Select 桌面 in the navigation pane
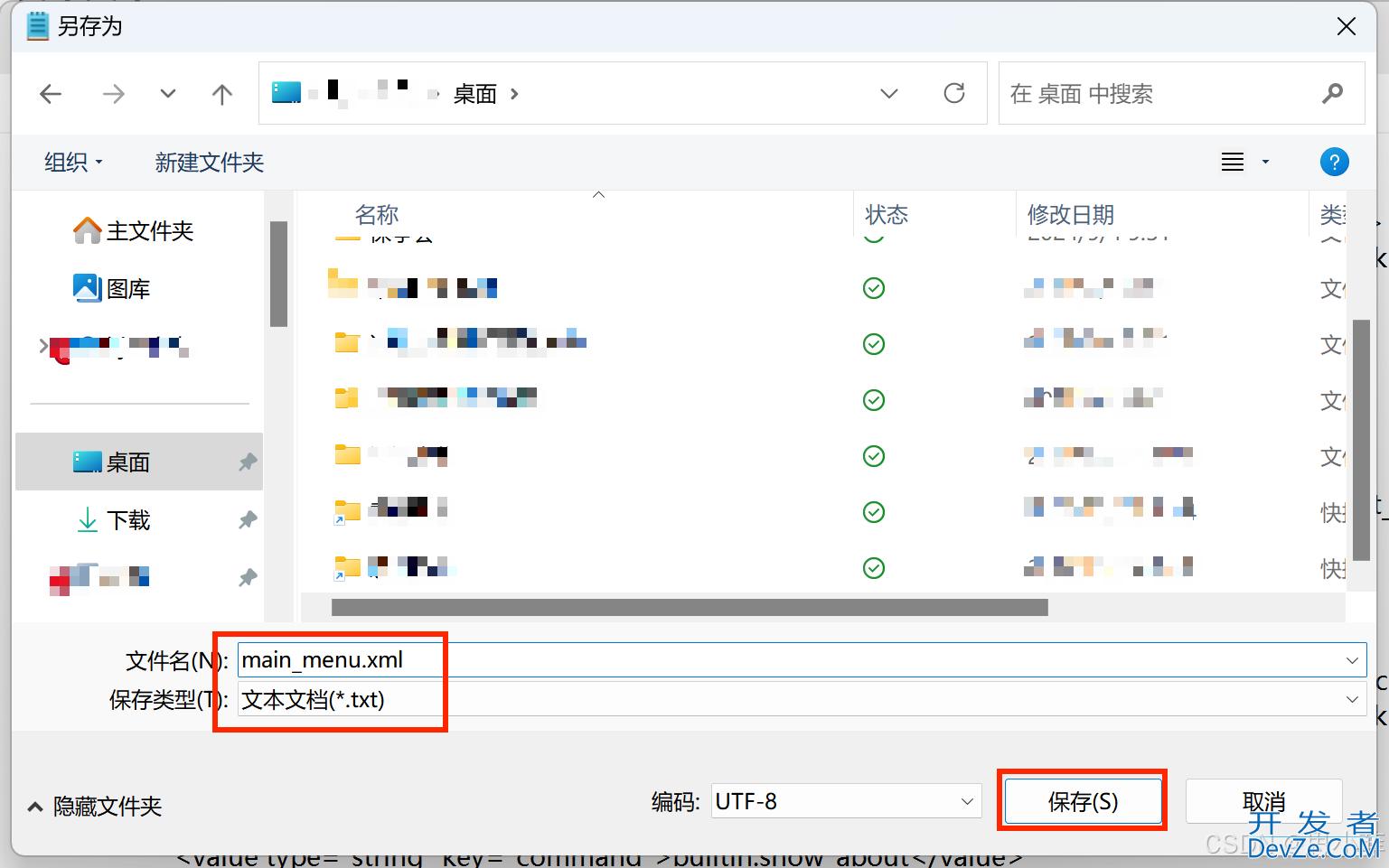Image resolution: width=1389 pixels, height=868 pixels. tap(139, 462)
